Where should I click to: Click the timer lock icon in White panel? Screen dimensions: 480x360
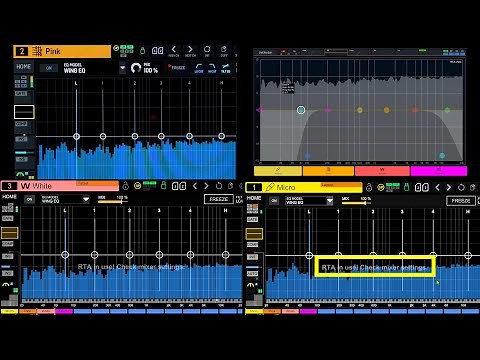pyautogui.click(x=126, y=186)
